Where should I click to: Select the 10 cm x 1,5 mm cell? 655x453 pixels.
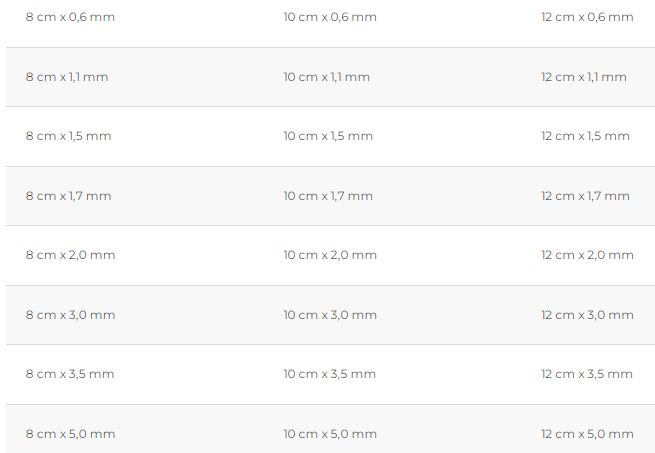click(x=327, y=136)
